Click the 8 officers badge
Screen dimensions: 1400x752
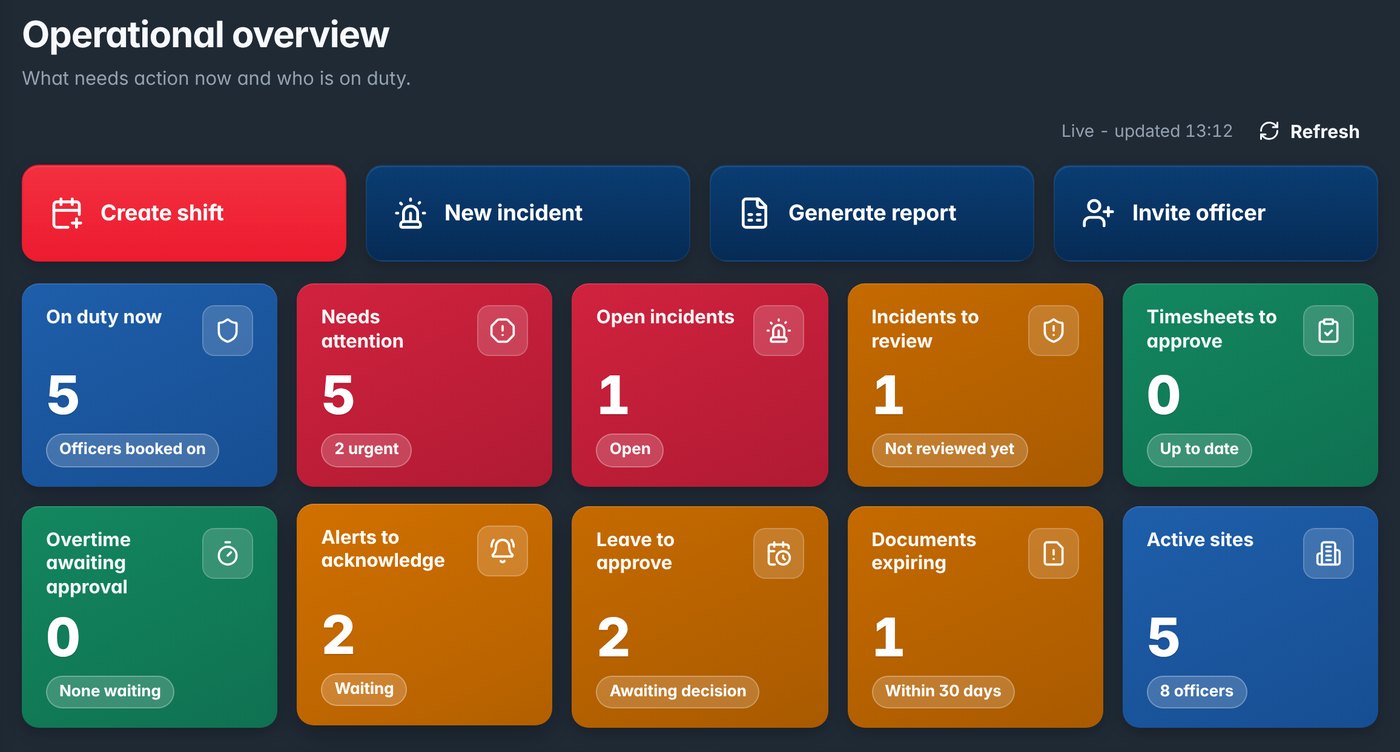(x=1197, y=691)
